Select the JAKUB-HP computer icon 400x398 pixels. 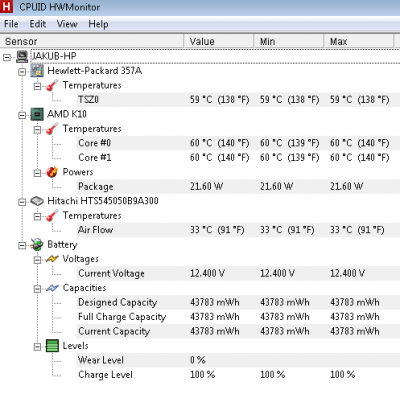pyautogui.click(x=22, y=57)
